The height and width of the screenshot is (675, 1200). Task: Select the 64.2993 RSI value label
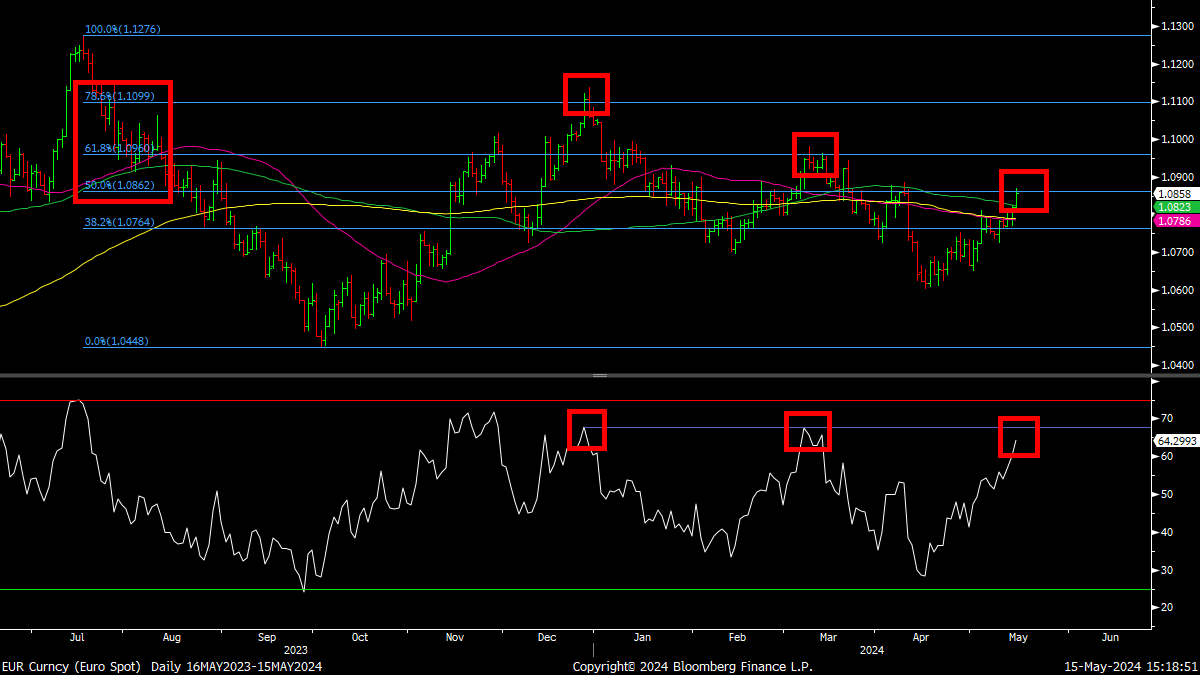coord(1179,442)
